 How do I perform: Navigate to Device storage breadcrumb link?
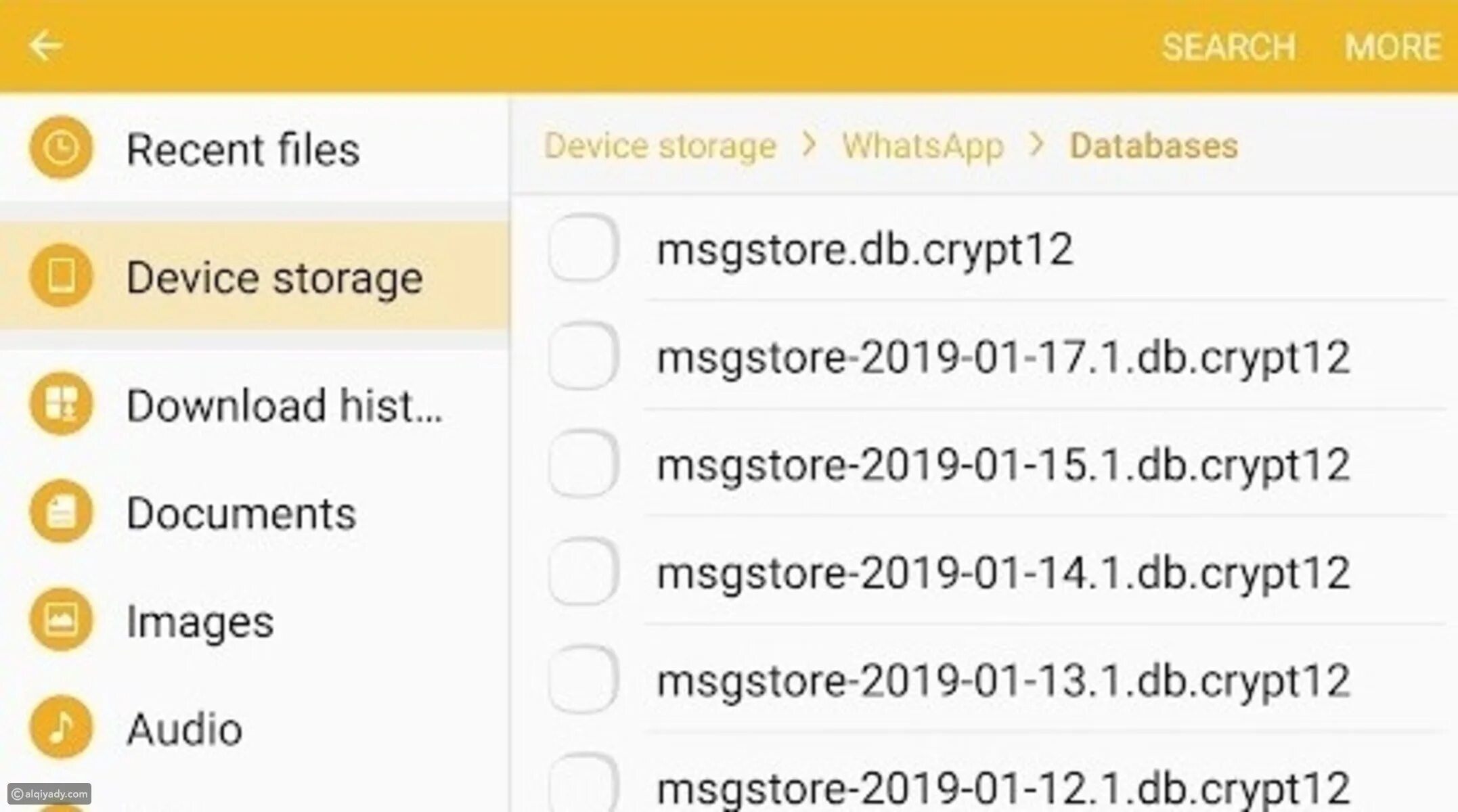click(x=660, y=145)
